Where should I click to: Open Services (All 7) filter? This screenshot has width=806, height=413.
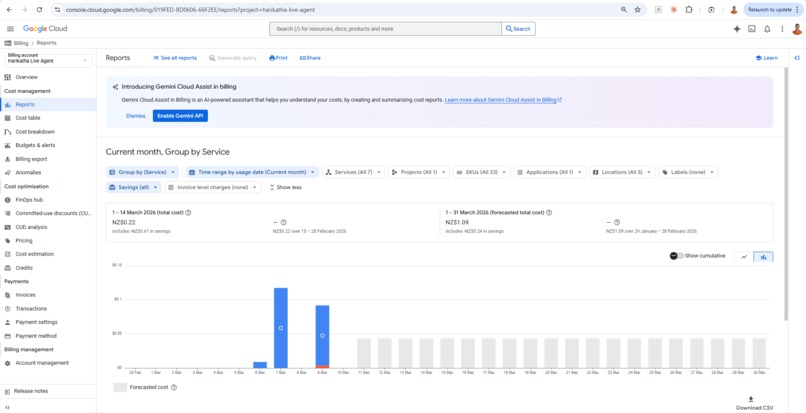pos(354,172)
